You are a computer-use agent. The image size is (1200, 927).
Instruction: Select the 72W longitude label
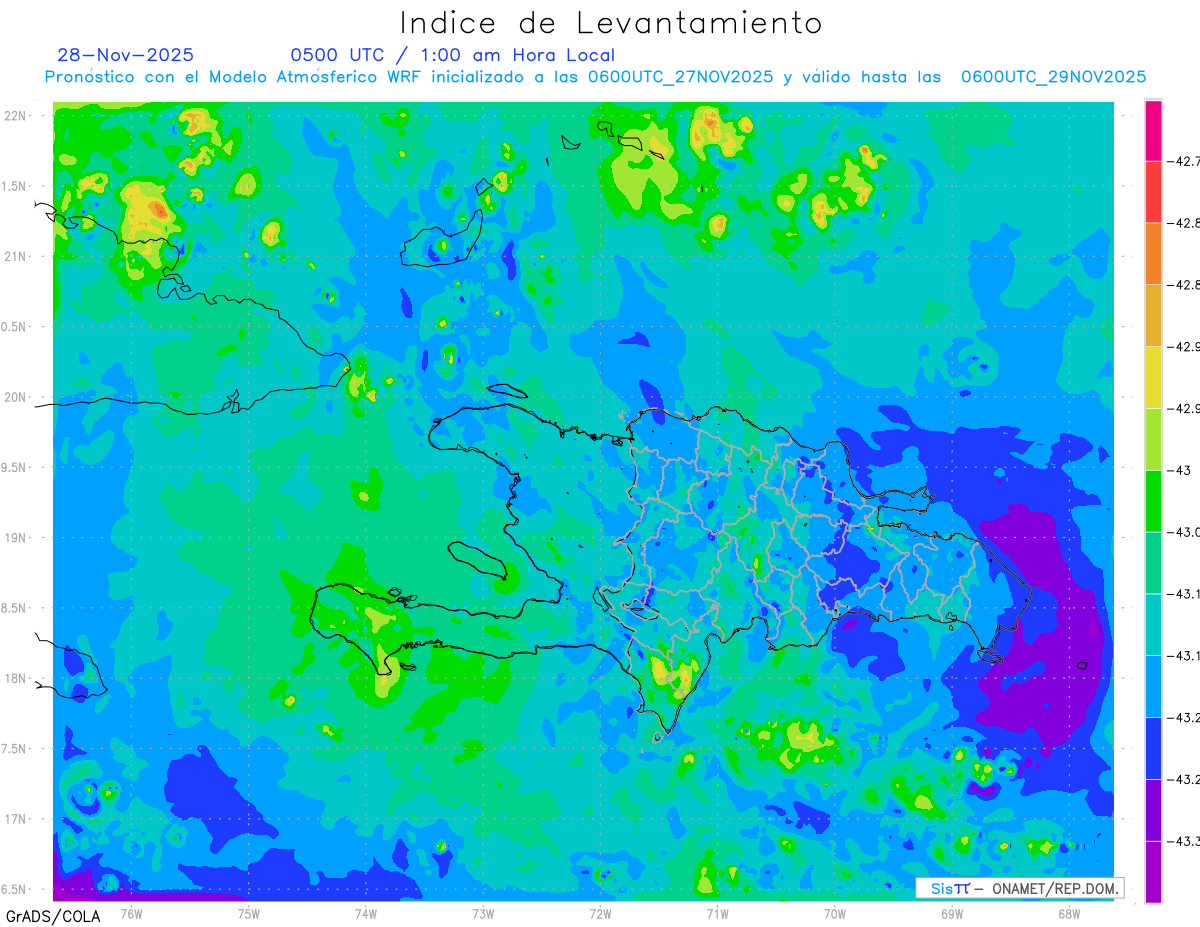pos(600,913)
